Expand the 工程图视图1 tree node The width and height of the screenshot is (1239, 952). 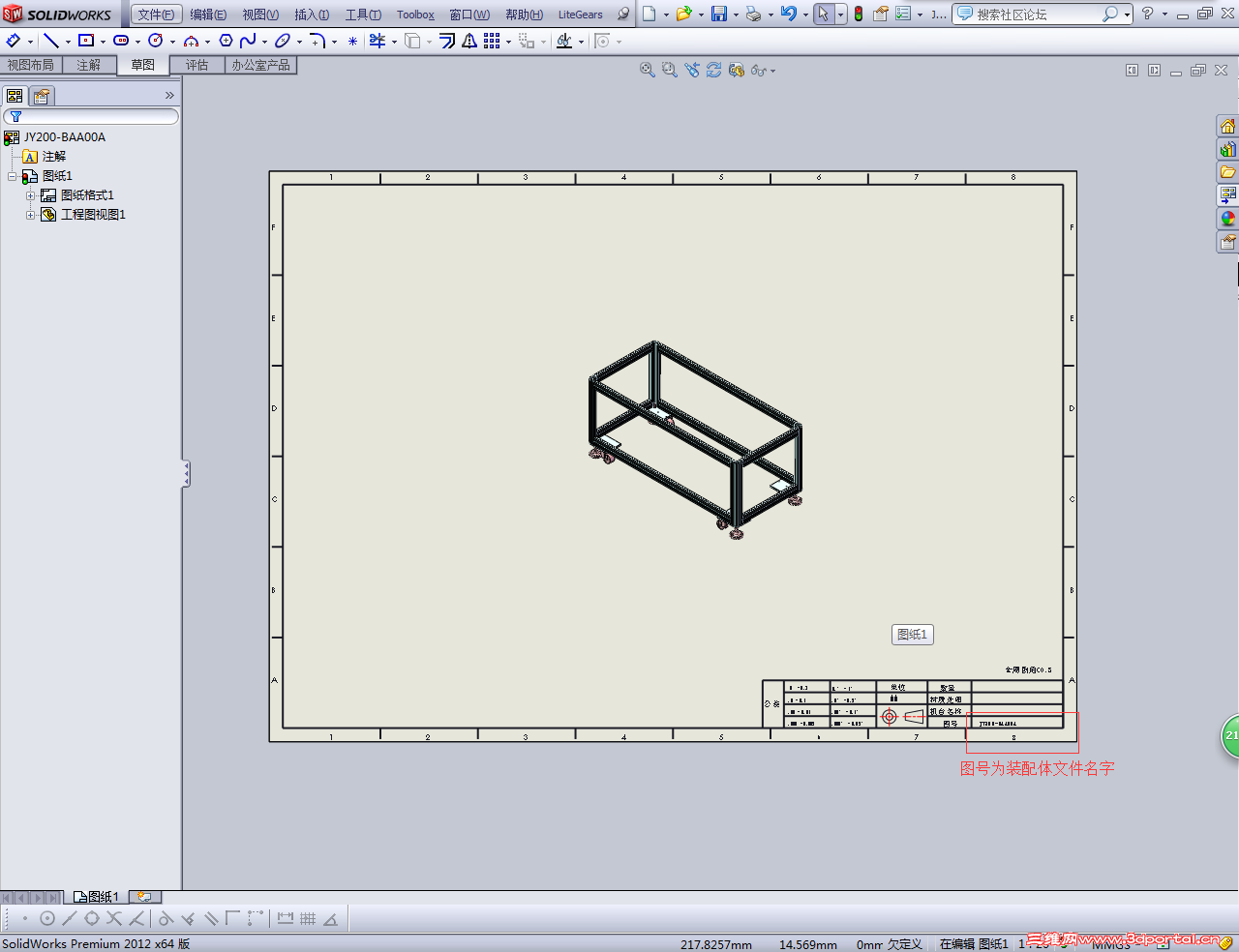31,215
